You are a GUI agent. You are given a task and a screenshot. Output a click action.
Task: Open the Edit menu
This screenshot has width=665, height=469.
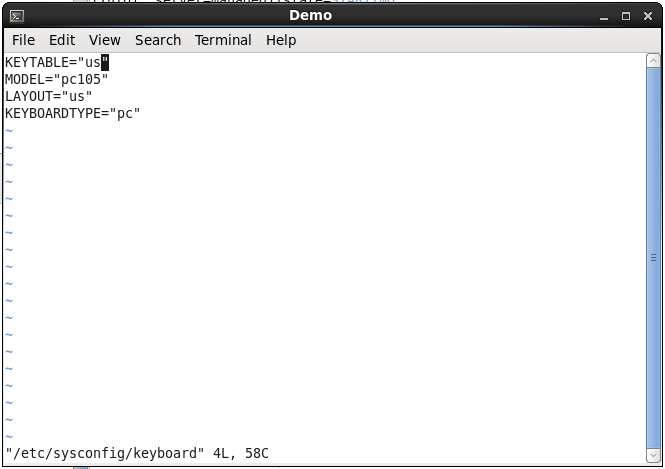[62, 40]
